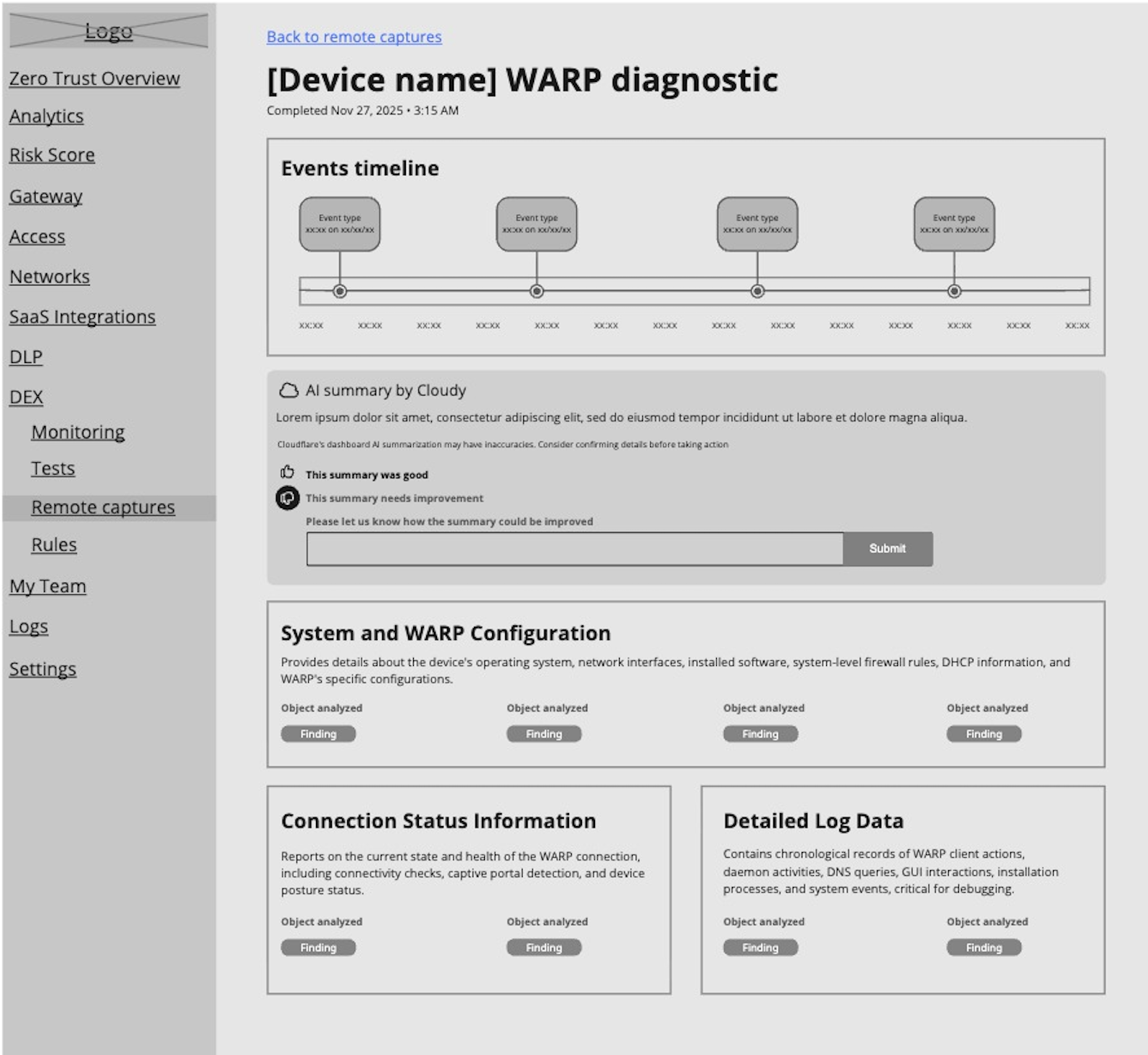This screenshot has width=1148, height=1055.
Task: Click last Finding badge in System and WARP Configuration
Action: tap(983, 734)
